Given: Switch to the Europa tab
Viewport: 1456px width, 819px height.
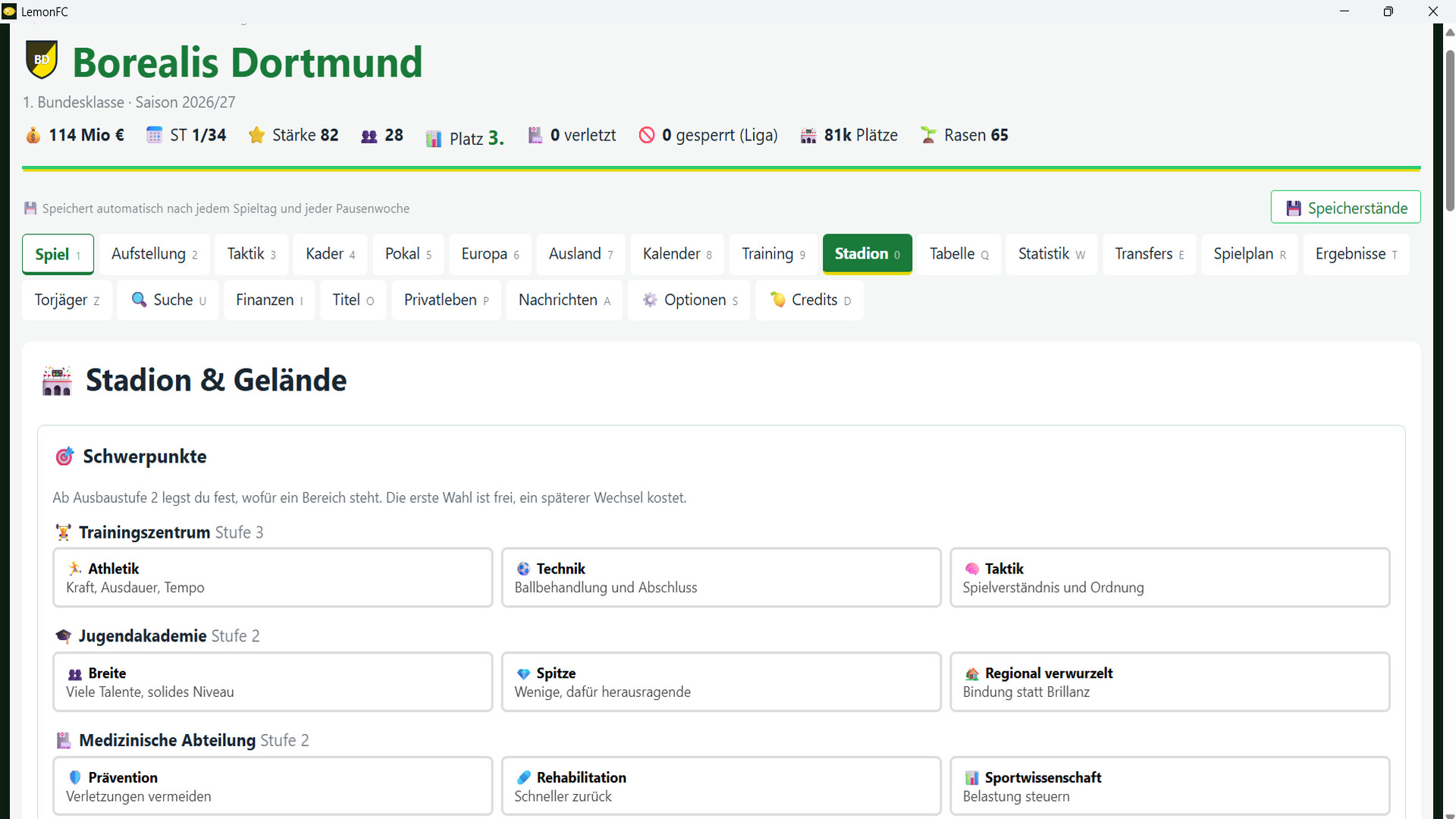Looking at the screenshot, I should pyautogui.click(x=491, y=254).
